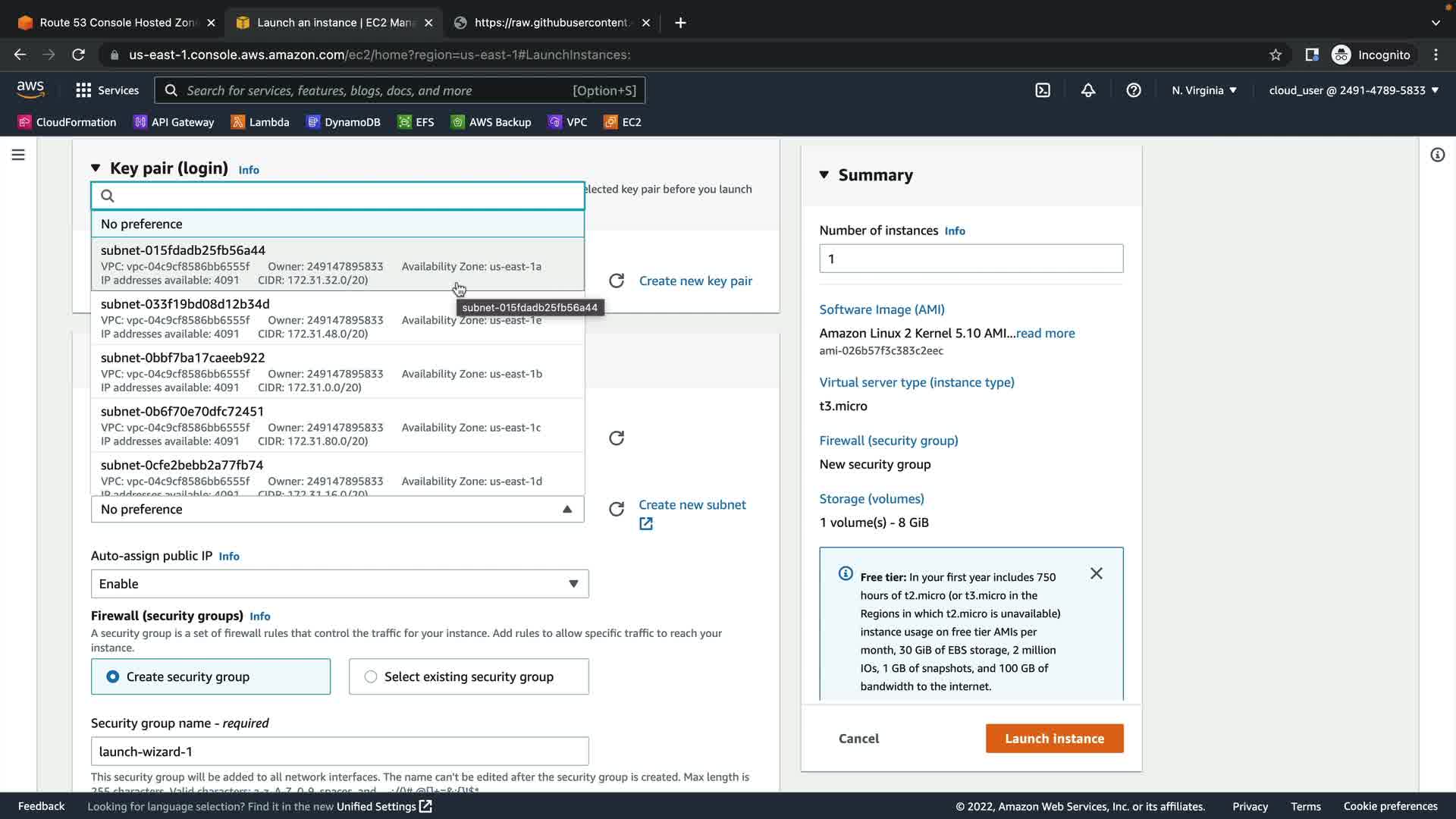Open the notifications bell
The height and width of the screenshot is (819, 1456).
pos(1088,90)
